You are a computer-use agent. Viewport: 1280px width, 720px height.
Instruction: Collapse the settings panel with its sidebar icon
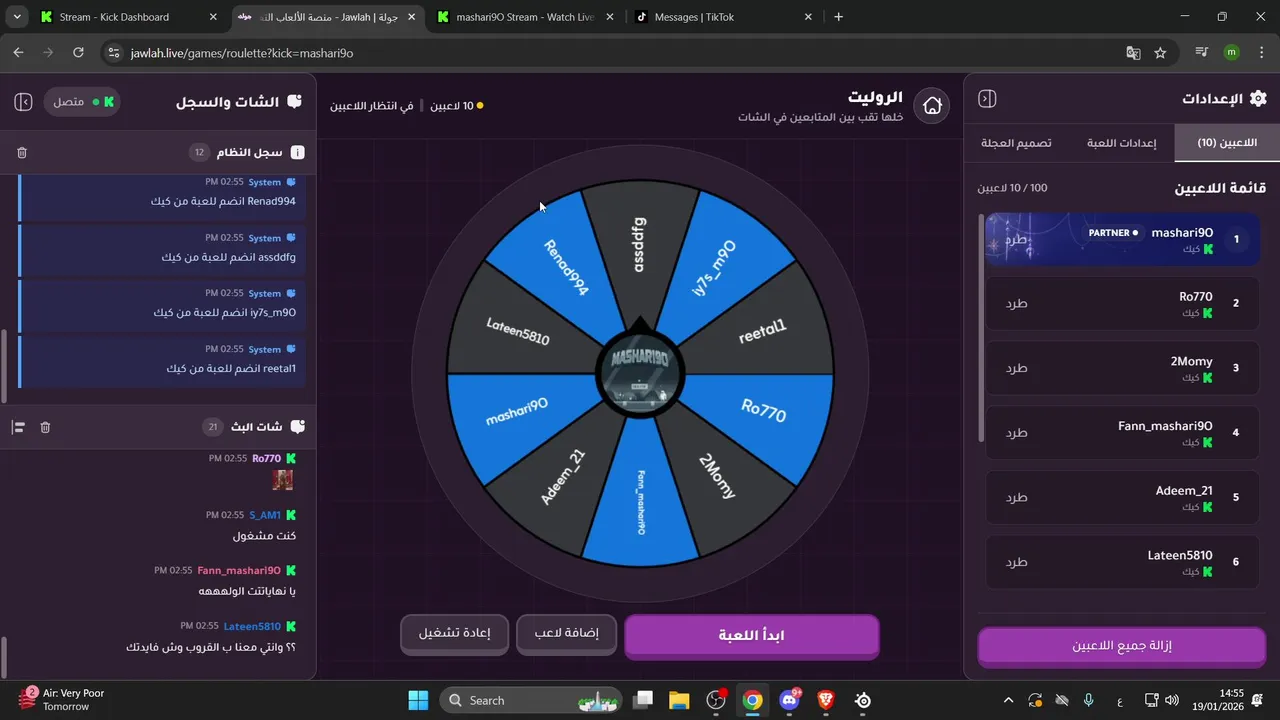(987, 98)
